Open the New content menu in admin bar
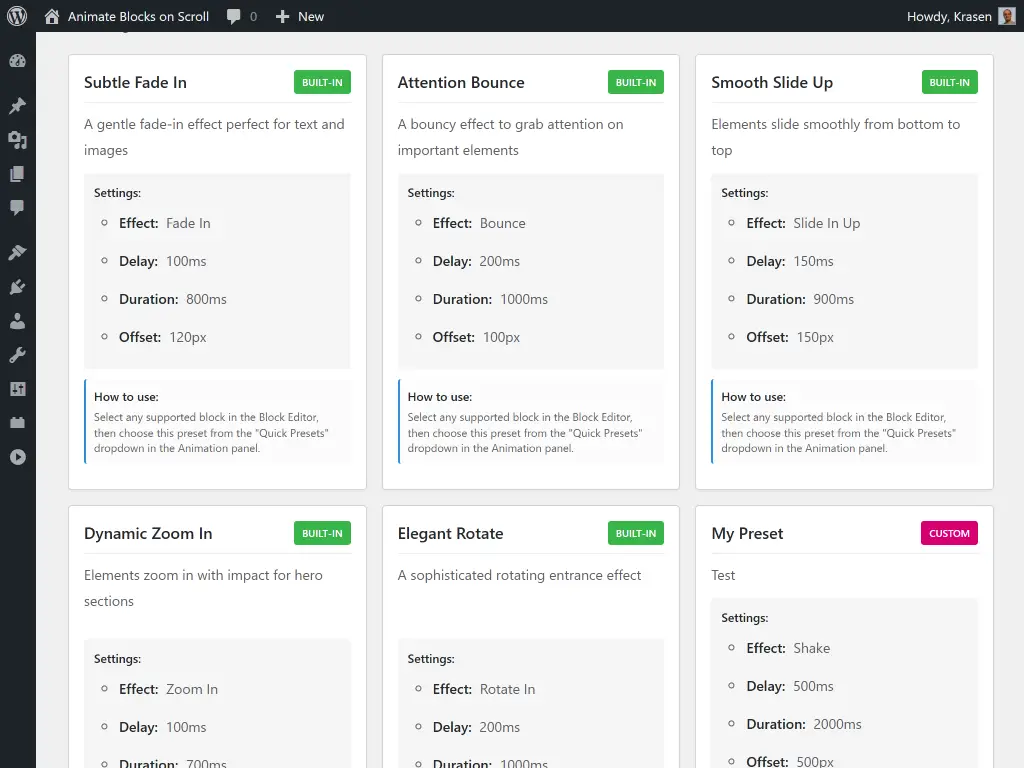 coord(299,16)
